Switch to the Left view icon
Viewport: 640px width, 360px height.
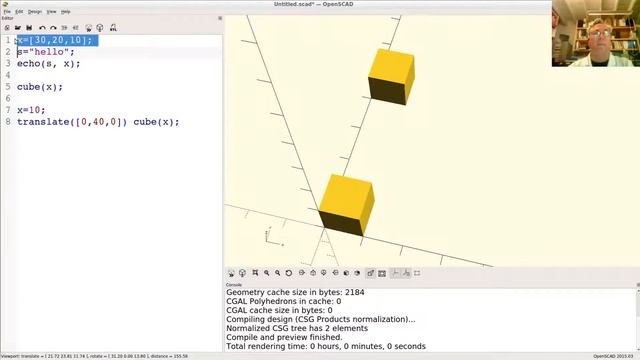335,273
